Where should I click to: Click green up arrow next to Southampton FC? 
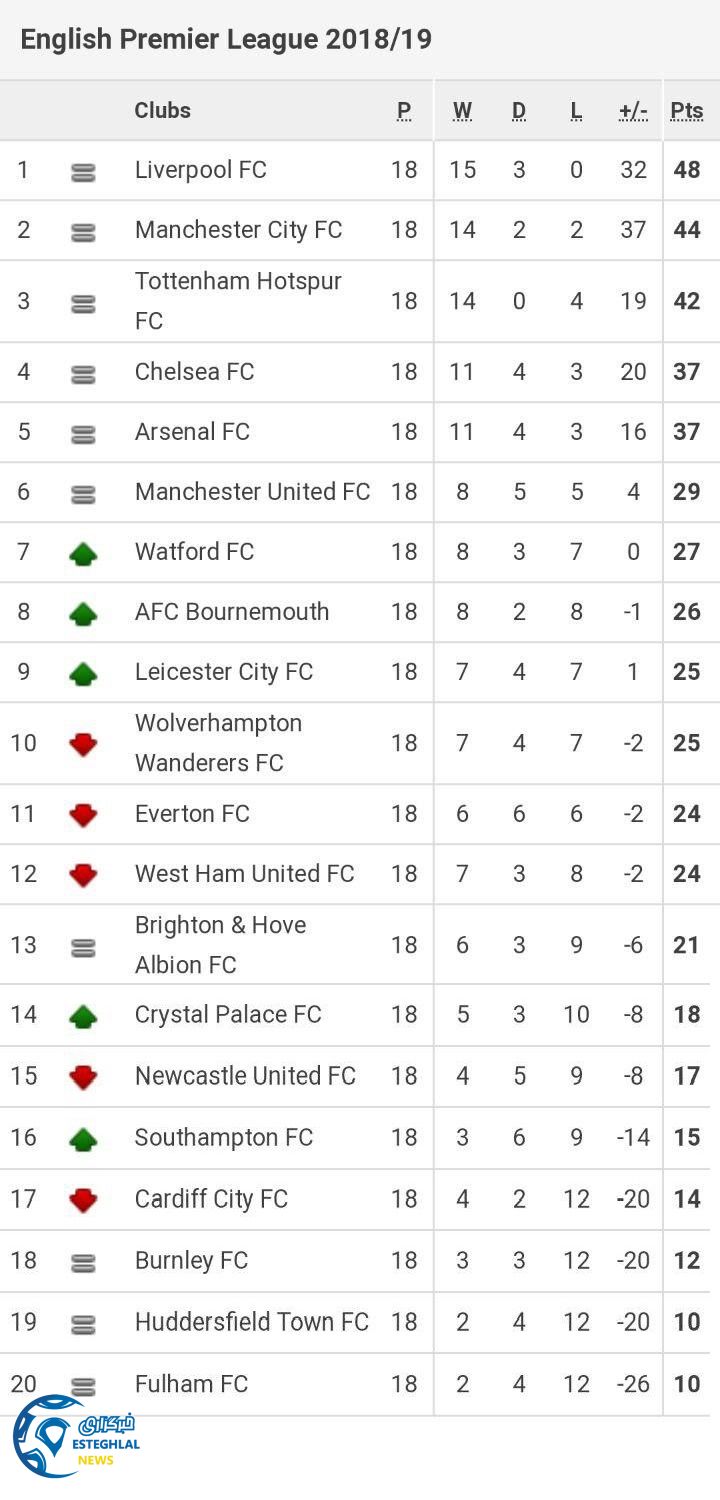pyautogui.click(x=83, y=1138)
